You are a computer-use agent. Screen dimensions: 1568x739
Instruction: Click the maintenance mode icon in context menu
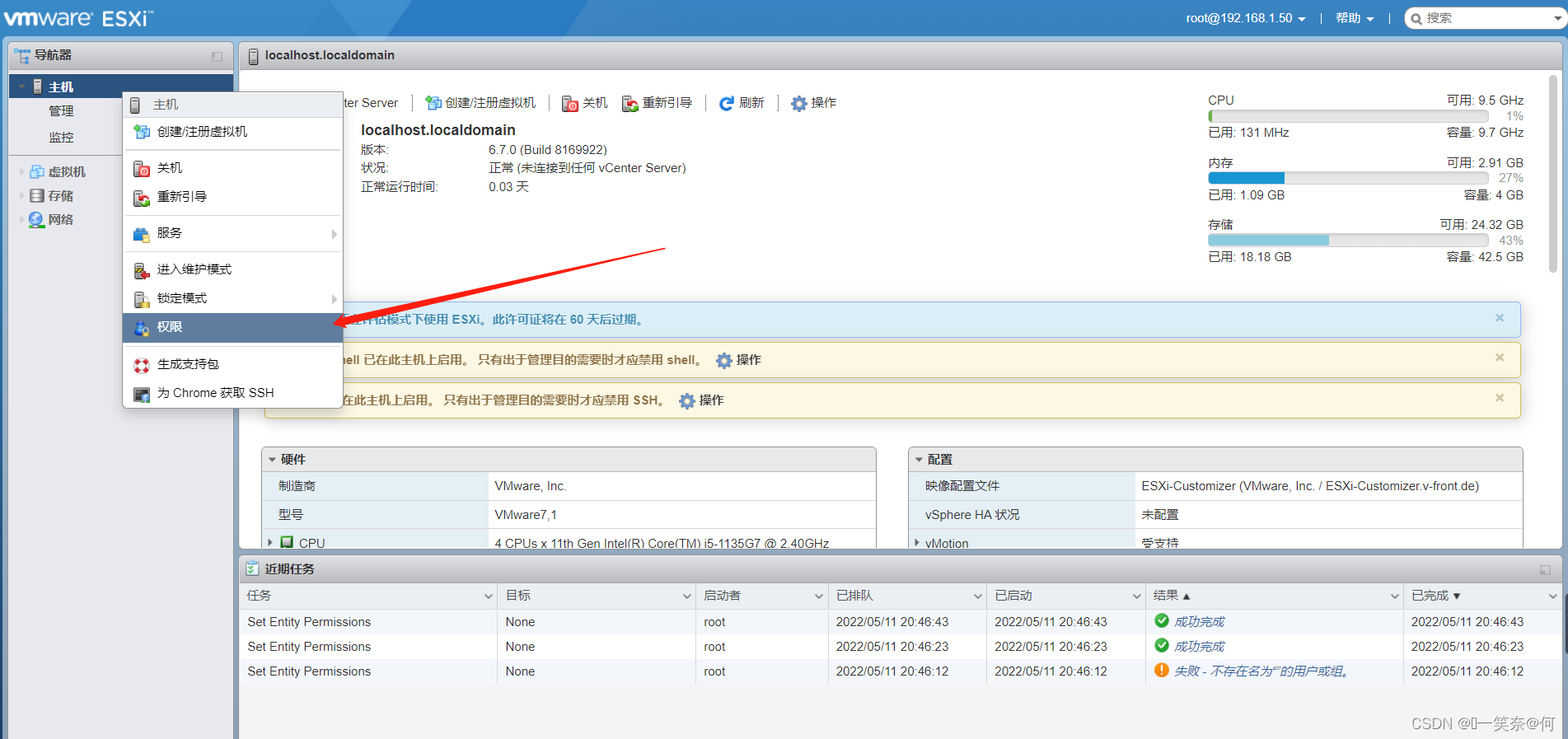coord(142,269)
